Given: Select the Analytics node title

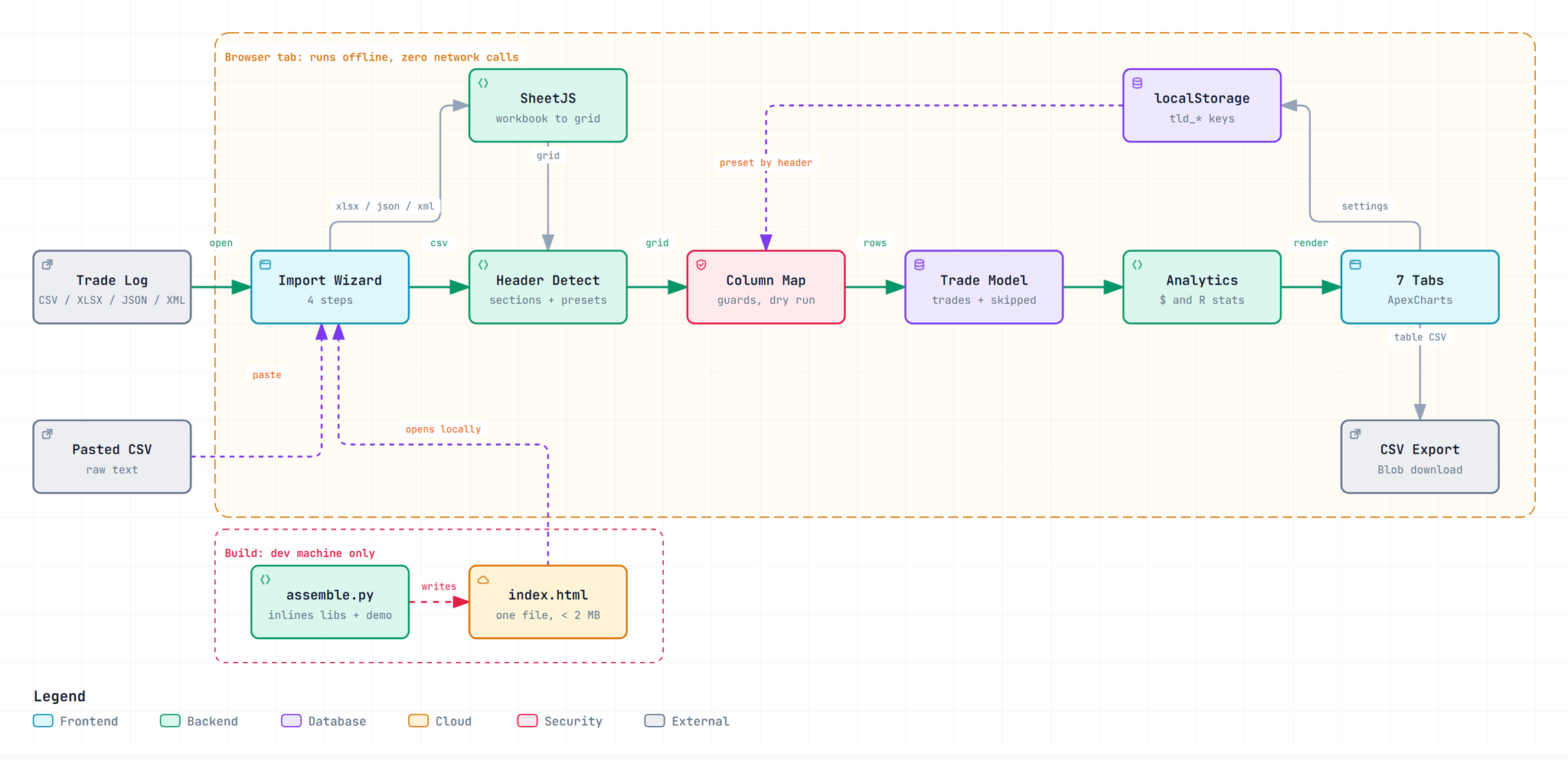Looking at the screenshot, I should tap(1202, 281).
